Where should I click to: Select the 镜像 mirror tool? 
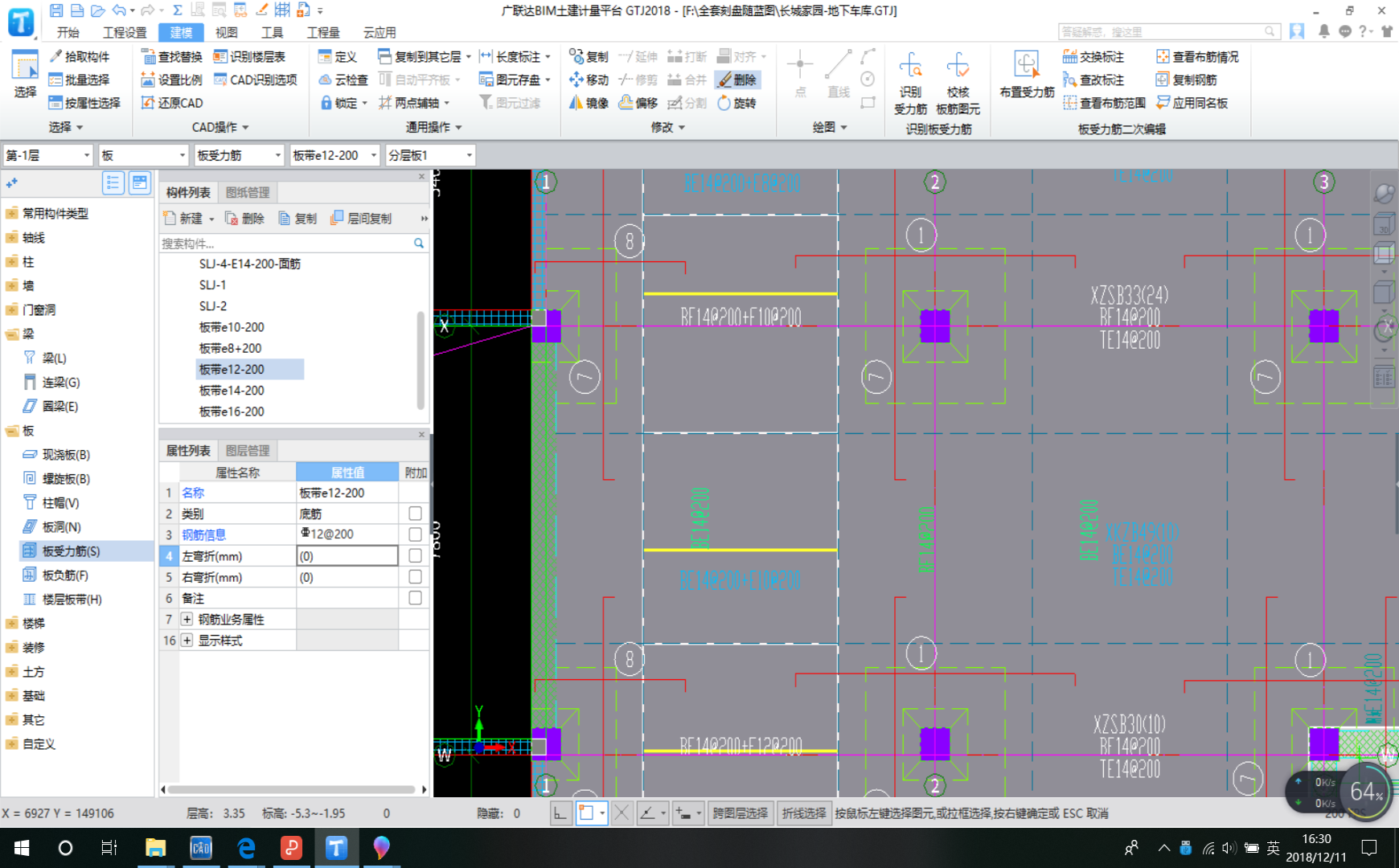click(589, 103)
